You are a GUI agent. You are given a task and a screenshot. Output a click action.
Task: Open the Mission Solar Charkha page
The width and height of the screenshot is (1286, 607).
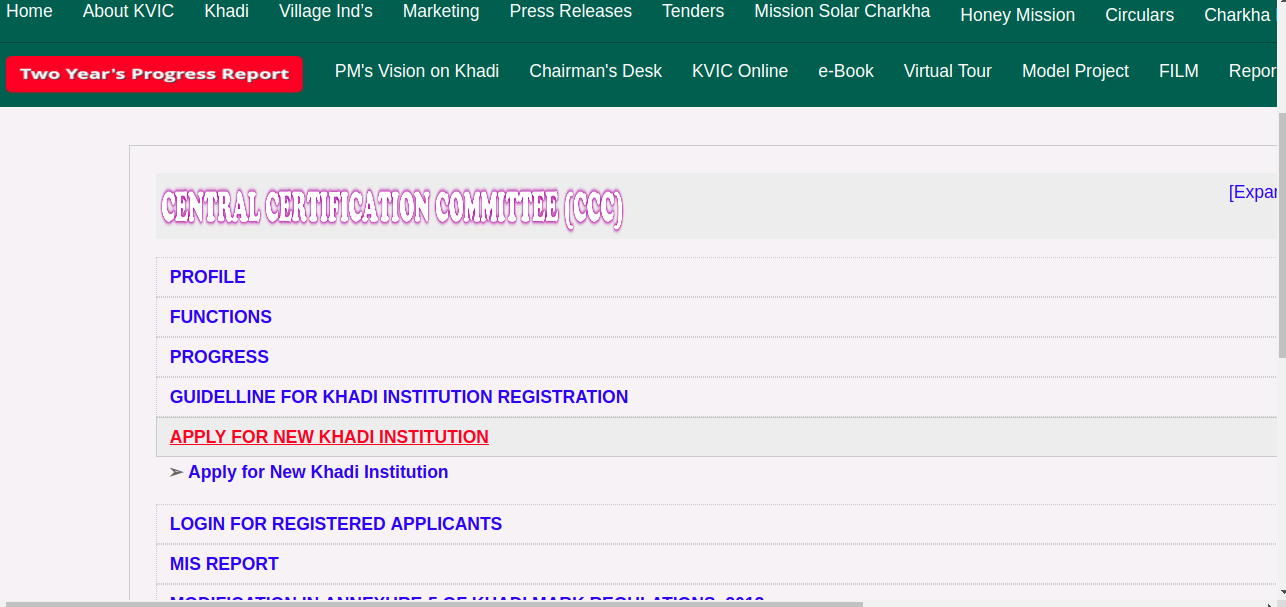(x=842, y=12)
